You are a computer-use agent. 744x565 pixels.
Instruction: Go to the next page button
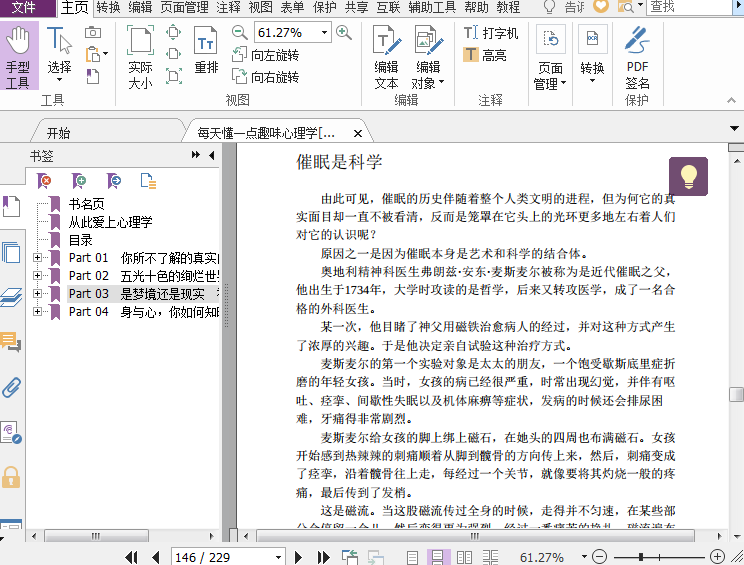[x=298, y=557]
